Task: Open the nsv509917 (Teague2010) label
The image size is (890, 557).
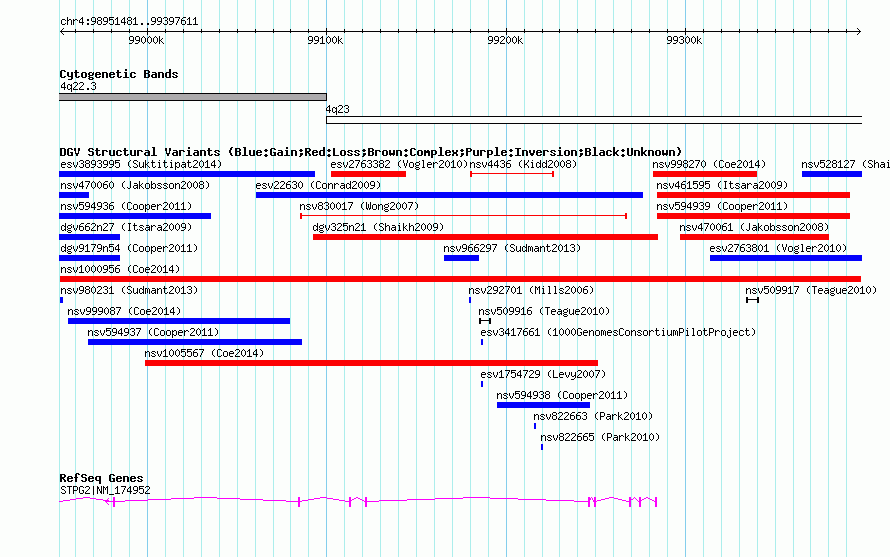Action: click(x=811, y=290)
